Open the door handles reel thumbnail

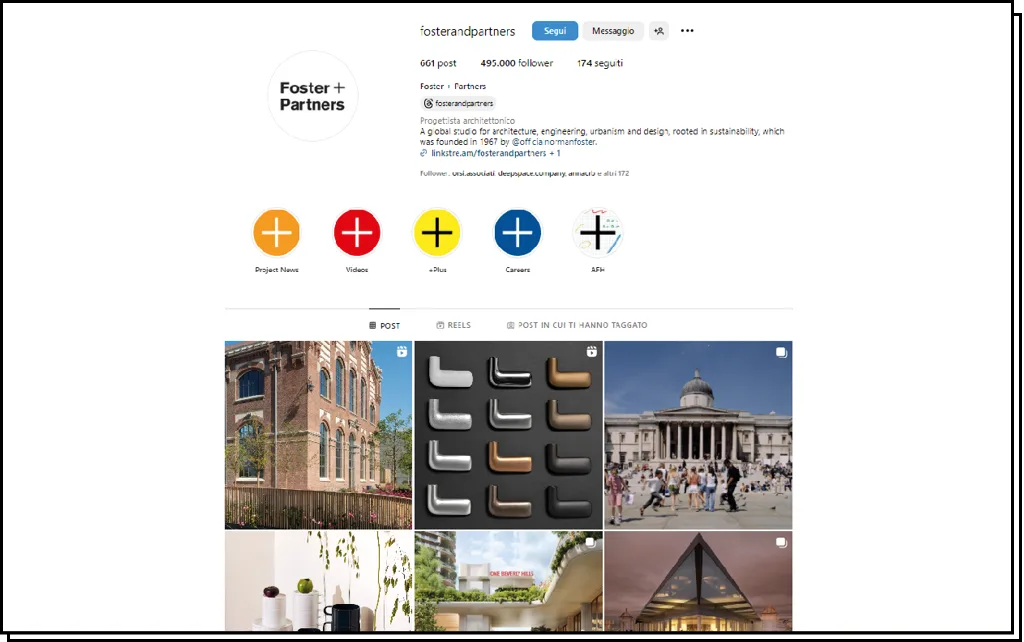pos(509,435)
